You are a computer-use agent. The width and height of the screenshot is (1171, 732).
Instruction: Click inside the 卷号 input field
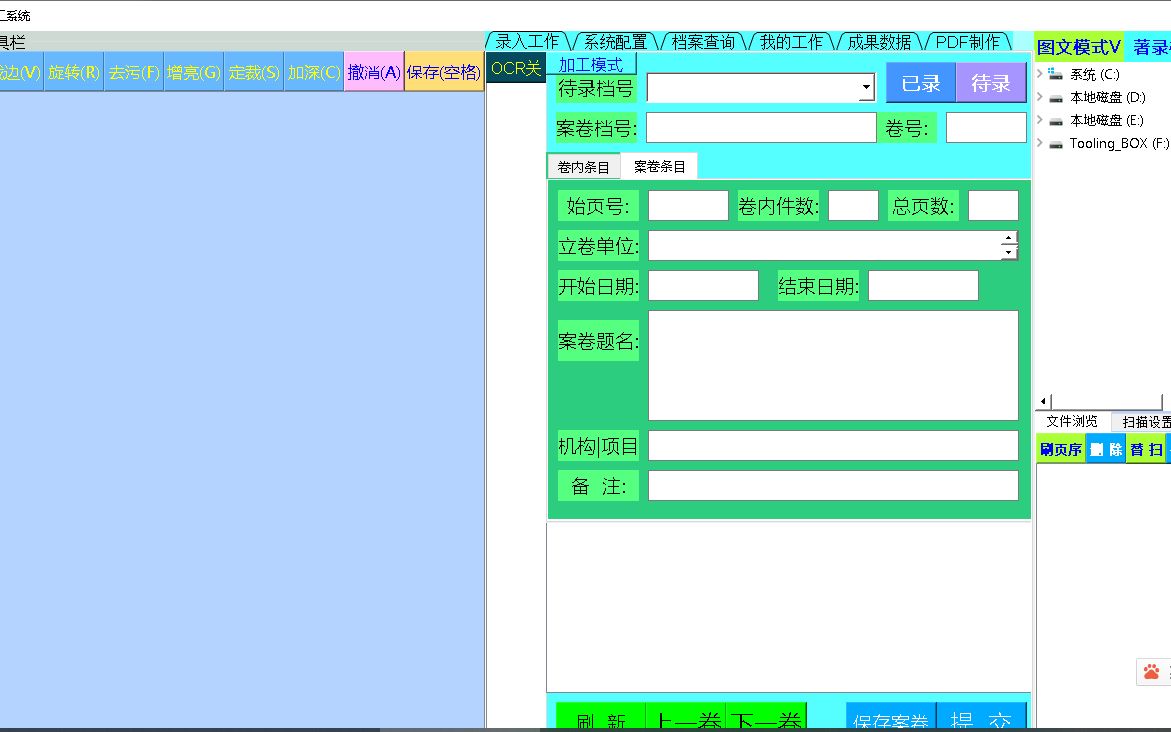point(987,127)
